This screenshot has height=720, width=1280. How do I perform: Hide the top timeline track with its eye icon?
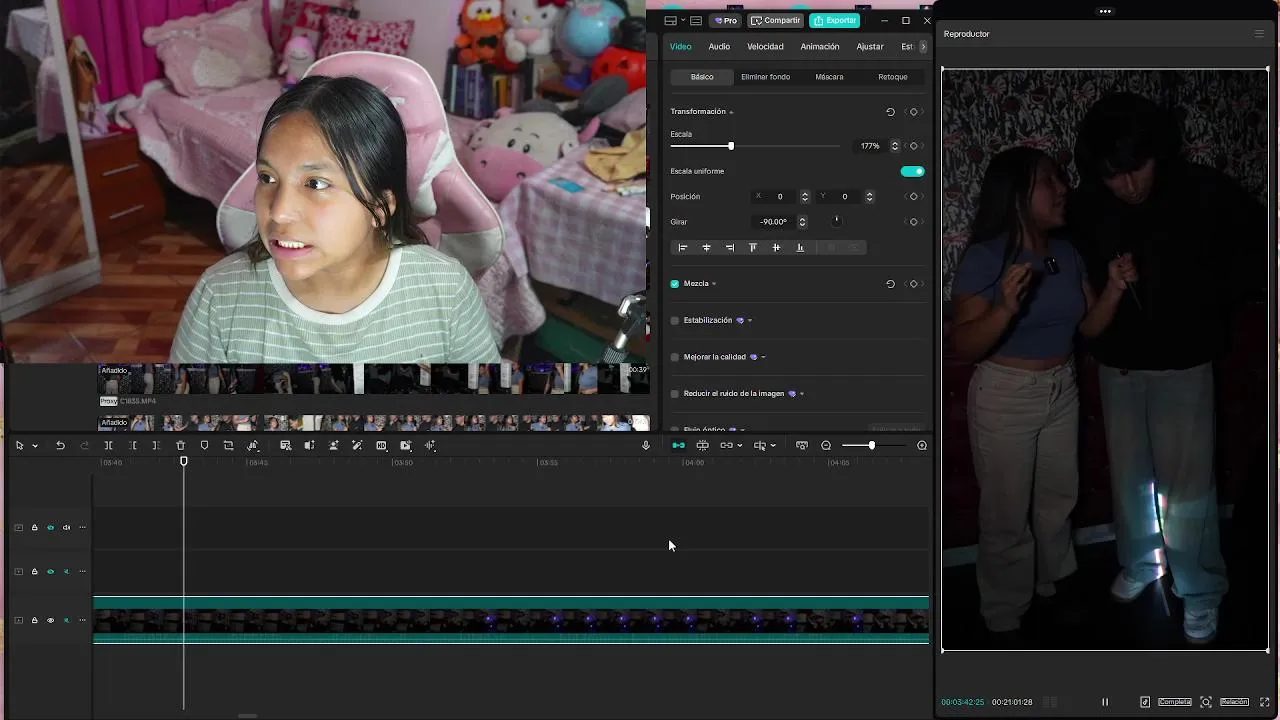click(x=50, y=528)
